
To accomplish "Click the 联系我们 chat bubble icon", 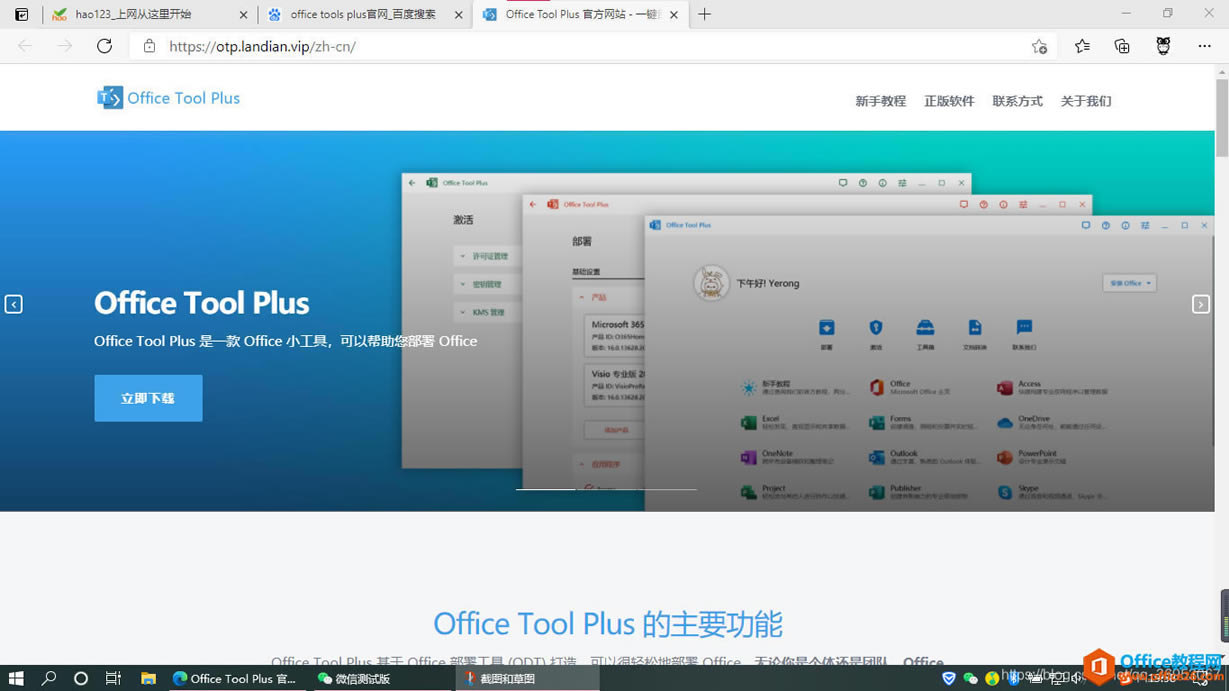I will [1023, 327].
